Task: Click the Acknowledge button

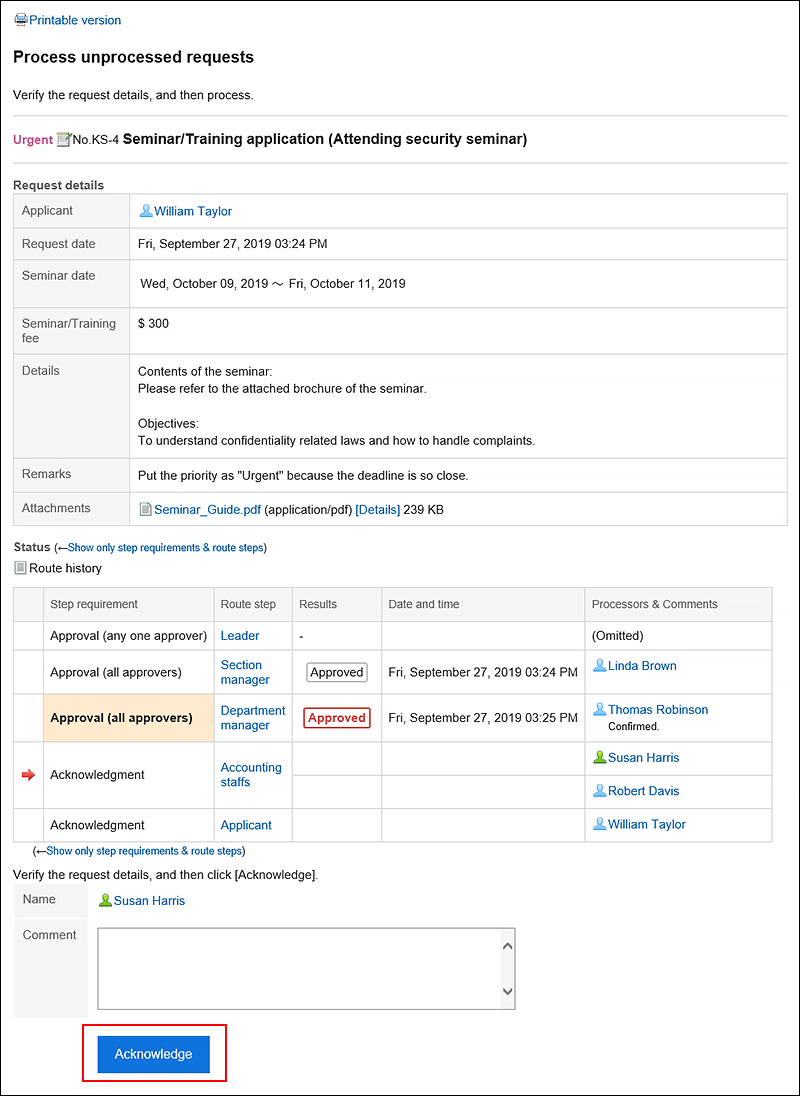Action: pyautogui.click(x=154, y=1054)
